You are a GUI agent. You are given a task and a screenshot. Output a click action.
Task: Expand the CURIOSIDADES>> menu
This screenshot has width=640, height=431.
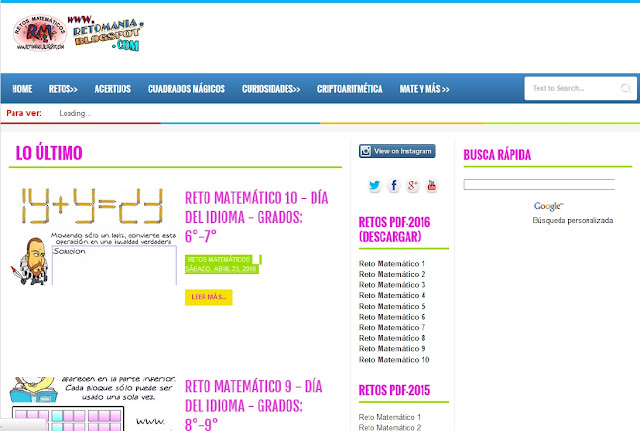pyautogui.click(x=271, y=89)
